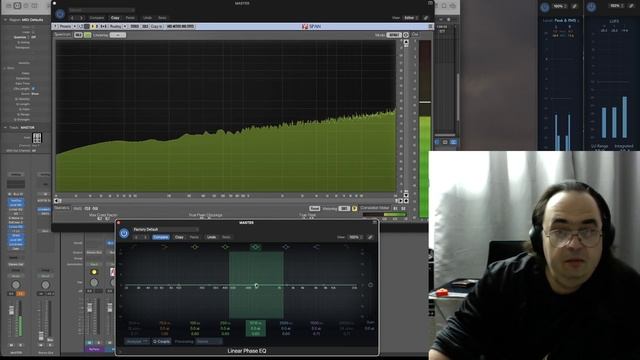
Task: Enable the low cut band icon in Linear Phase EQ
Action: point(134,247)
